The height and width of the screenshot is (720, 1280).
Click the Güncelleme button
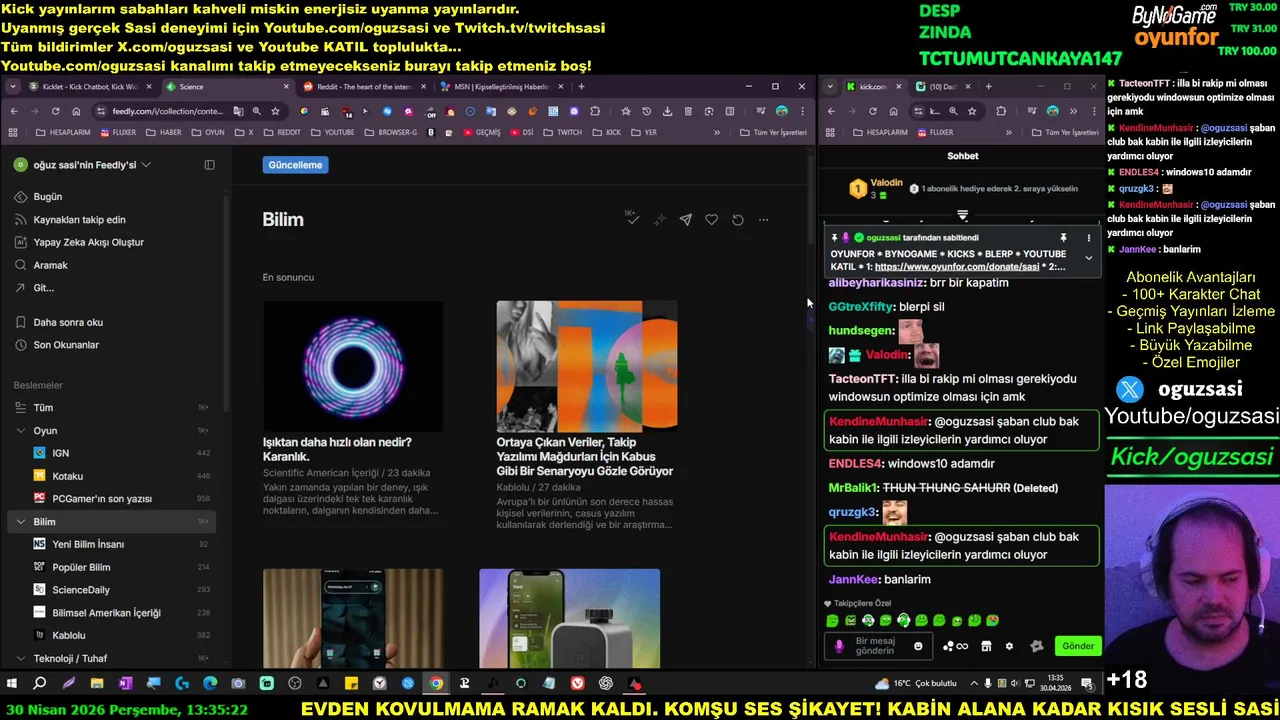[x=295, y=165]
